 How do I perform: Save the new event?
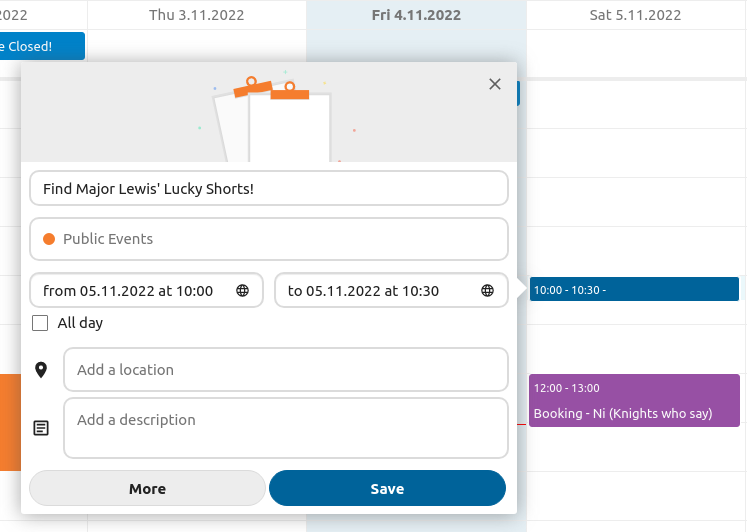coord(387,489)
